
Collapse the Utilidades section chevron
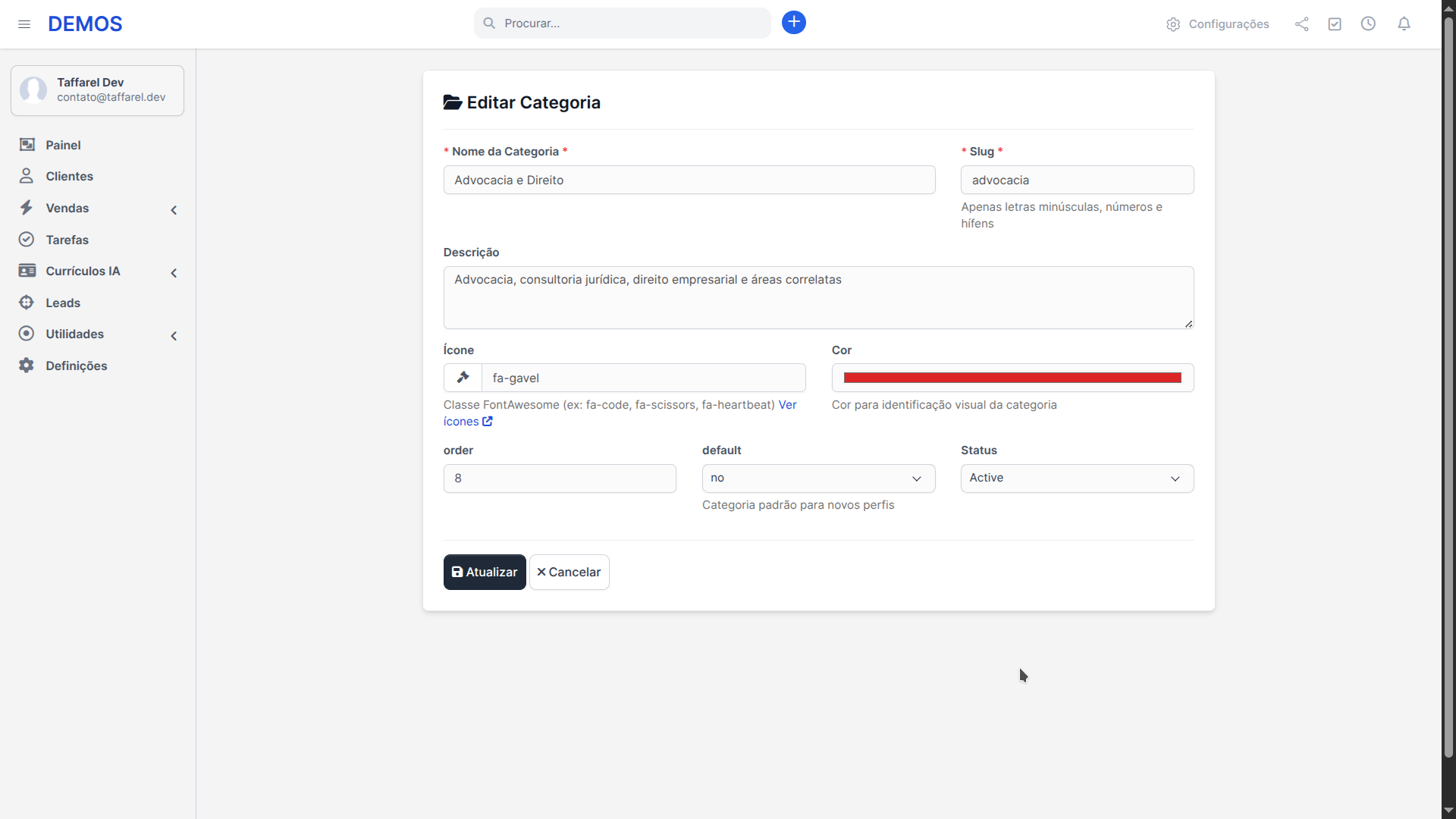[x=174, y=335]
